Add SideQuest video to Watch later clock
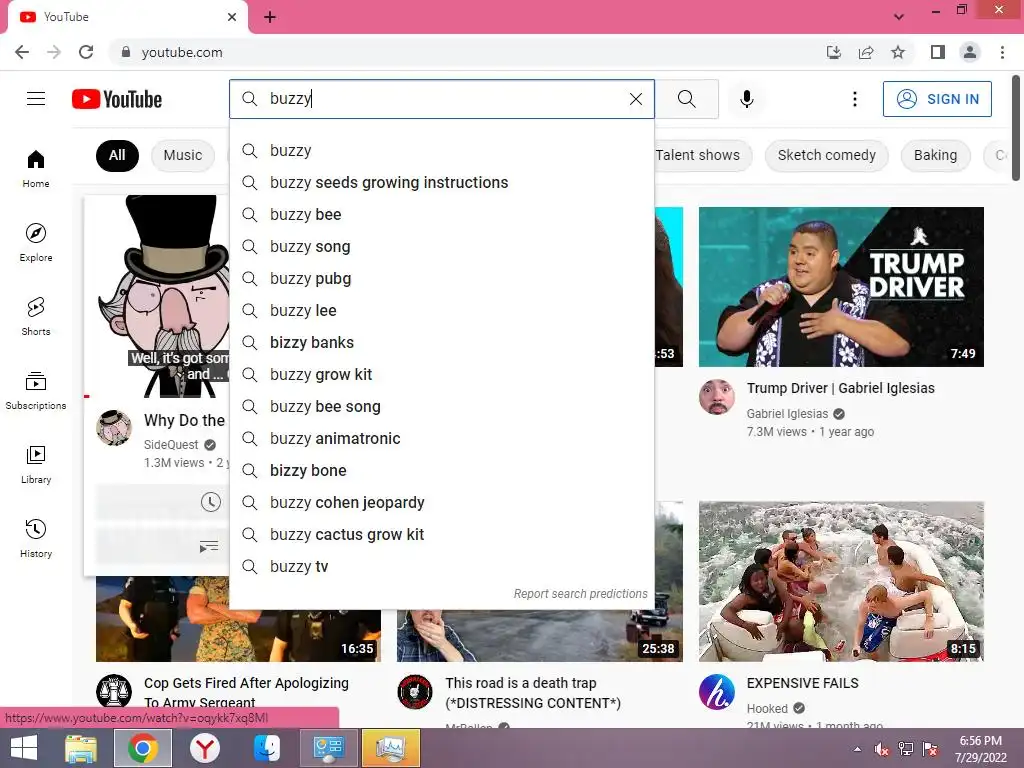This screenshot has width=1024, height=768. point(210,502)
